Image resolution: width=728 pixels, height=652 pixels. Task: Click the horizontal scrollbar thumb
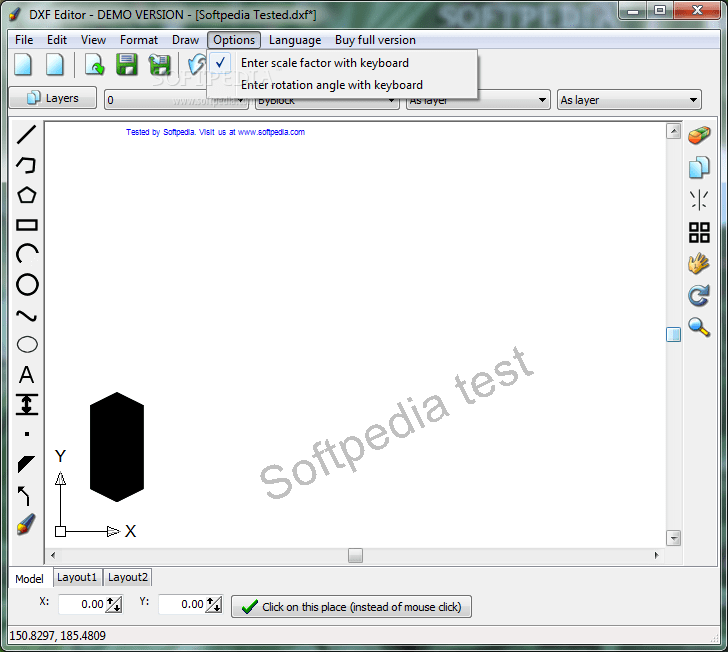(x=355, y=555)
